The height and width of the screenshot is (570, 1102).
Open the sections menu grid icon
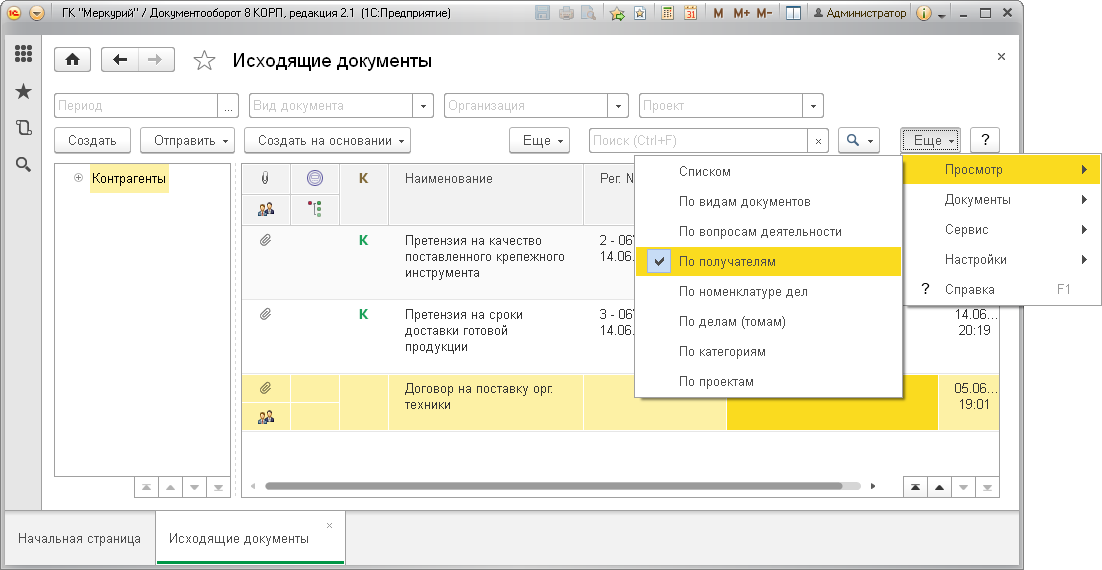click(23, 53)
